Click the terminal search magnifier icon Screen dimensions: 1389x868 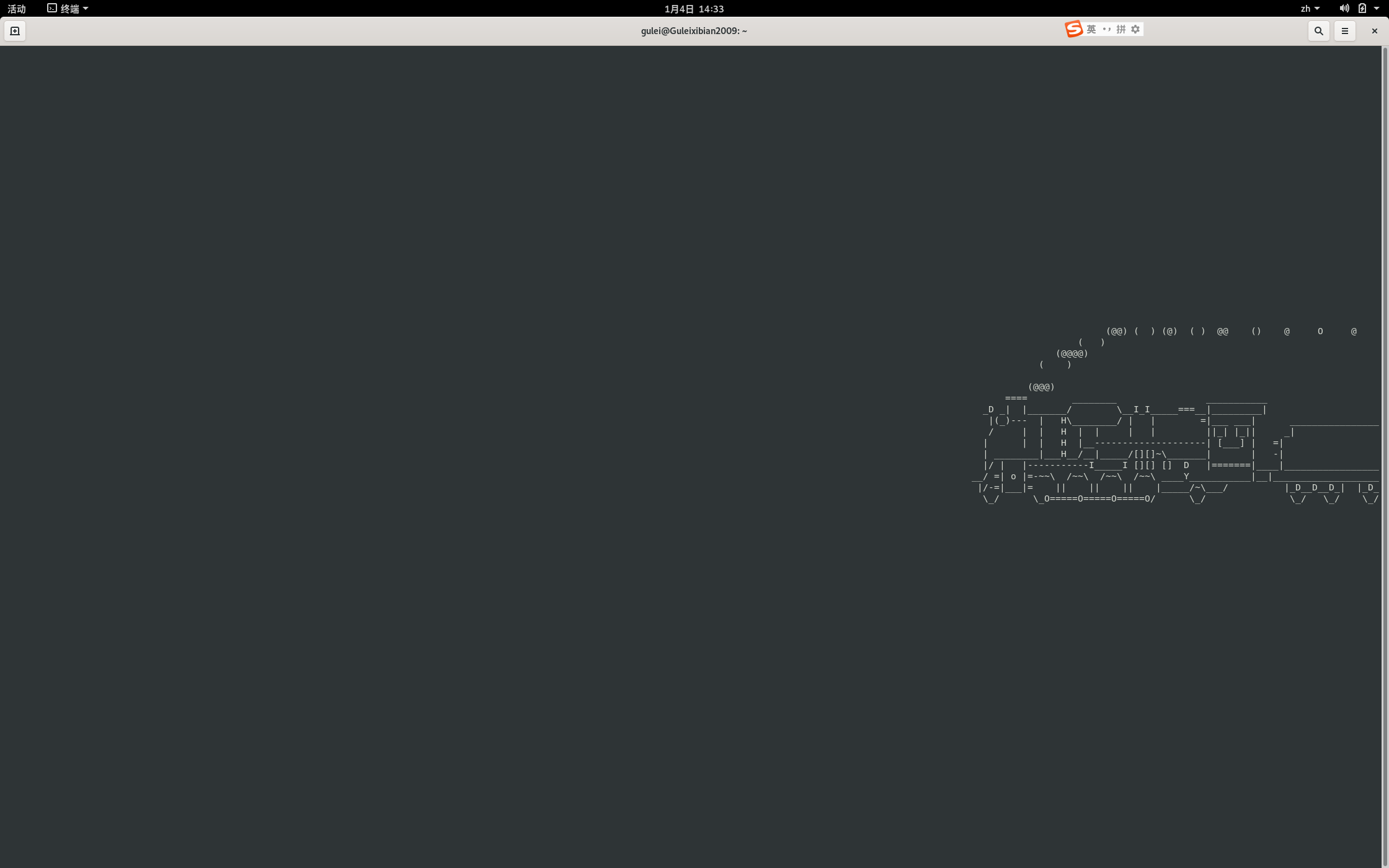click(1318, 31)
